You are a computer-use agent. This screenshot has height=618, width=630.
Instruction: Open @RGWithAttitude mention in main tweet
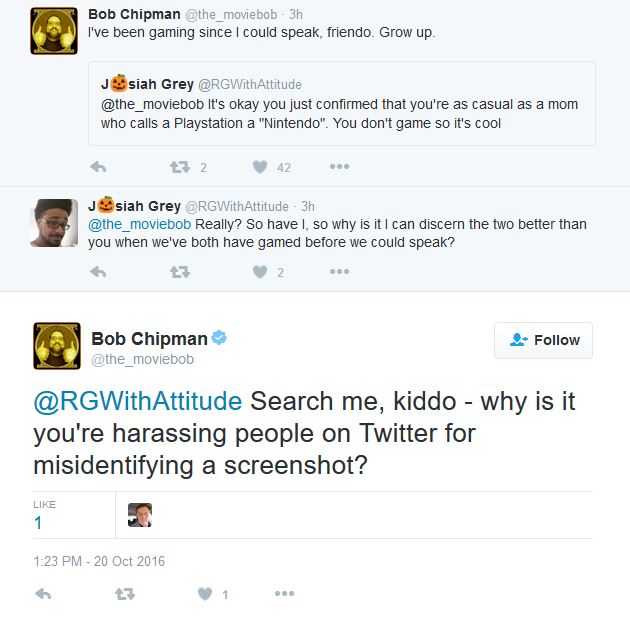click(138, 402)
